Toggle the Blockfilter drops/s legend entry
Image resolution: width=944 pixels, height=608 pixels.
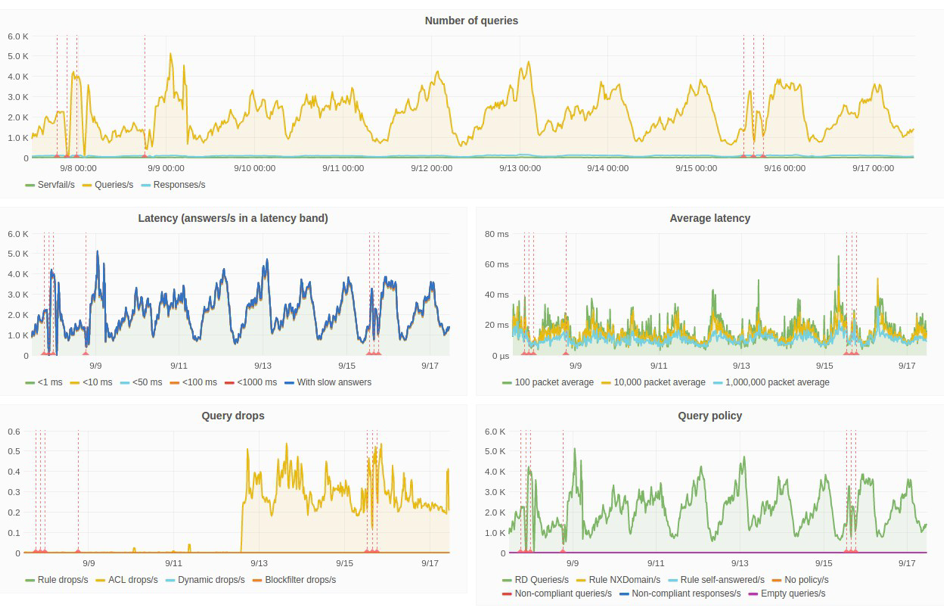(300, 580)
